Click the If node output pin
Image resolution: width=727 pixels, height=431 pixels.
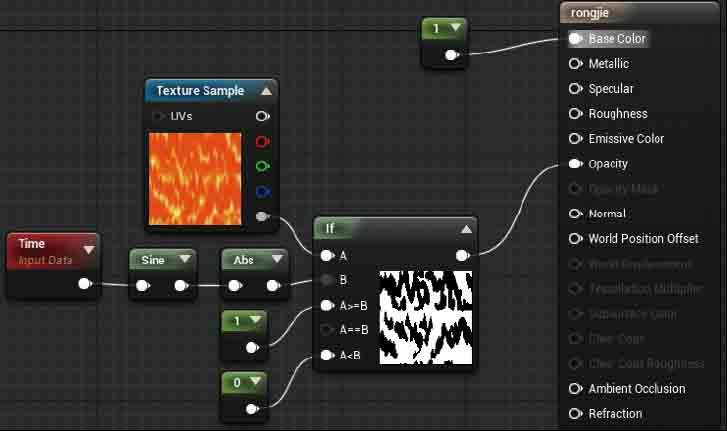click(x=462, y=255)
